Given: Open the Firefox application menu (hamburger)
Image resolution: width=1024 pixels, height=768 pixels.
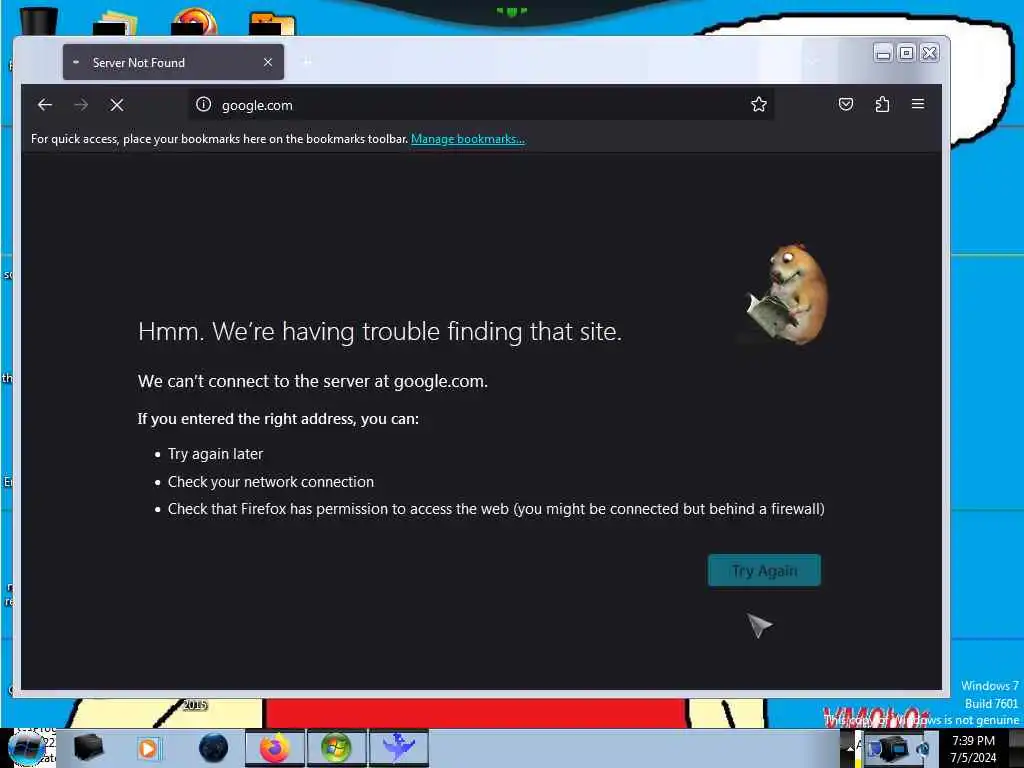Looking at the screenshot, I should point(918,104).
